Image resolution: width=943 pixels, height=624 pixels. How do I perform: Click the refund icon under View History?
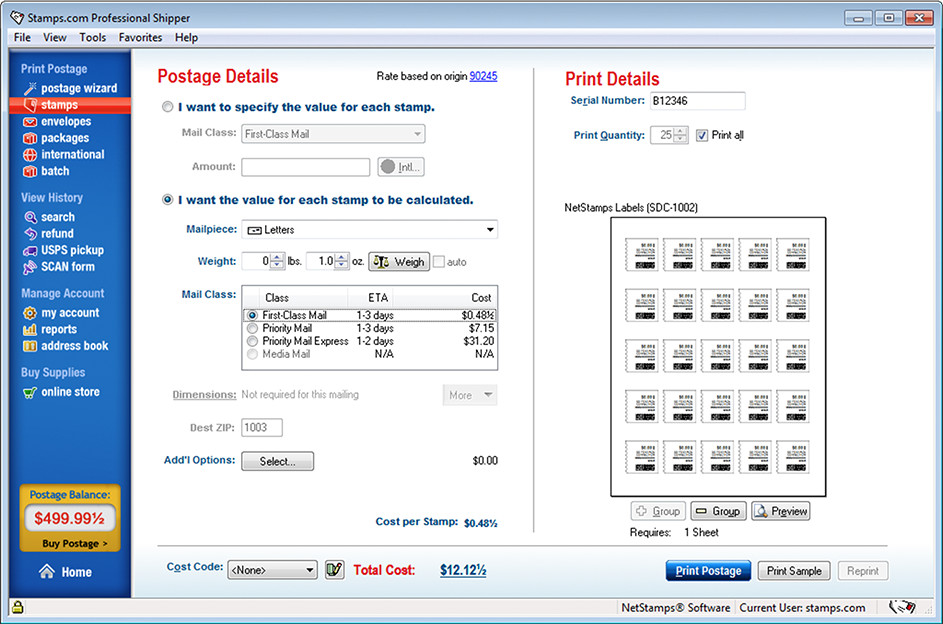pos(30,233)
